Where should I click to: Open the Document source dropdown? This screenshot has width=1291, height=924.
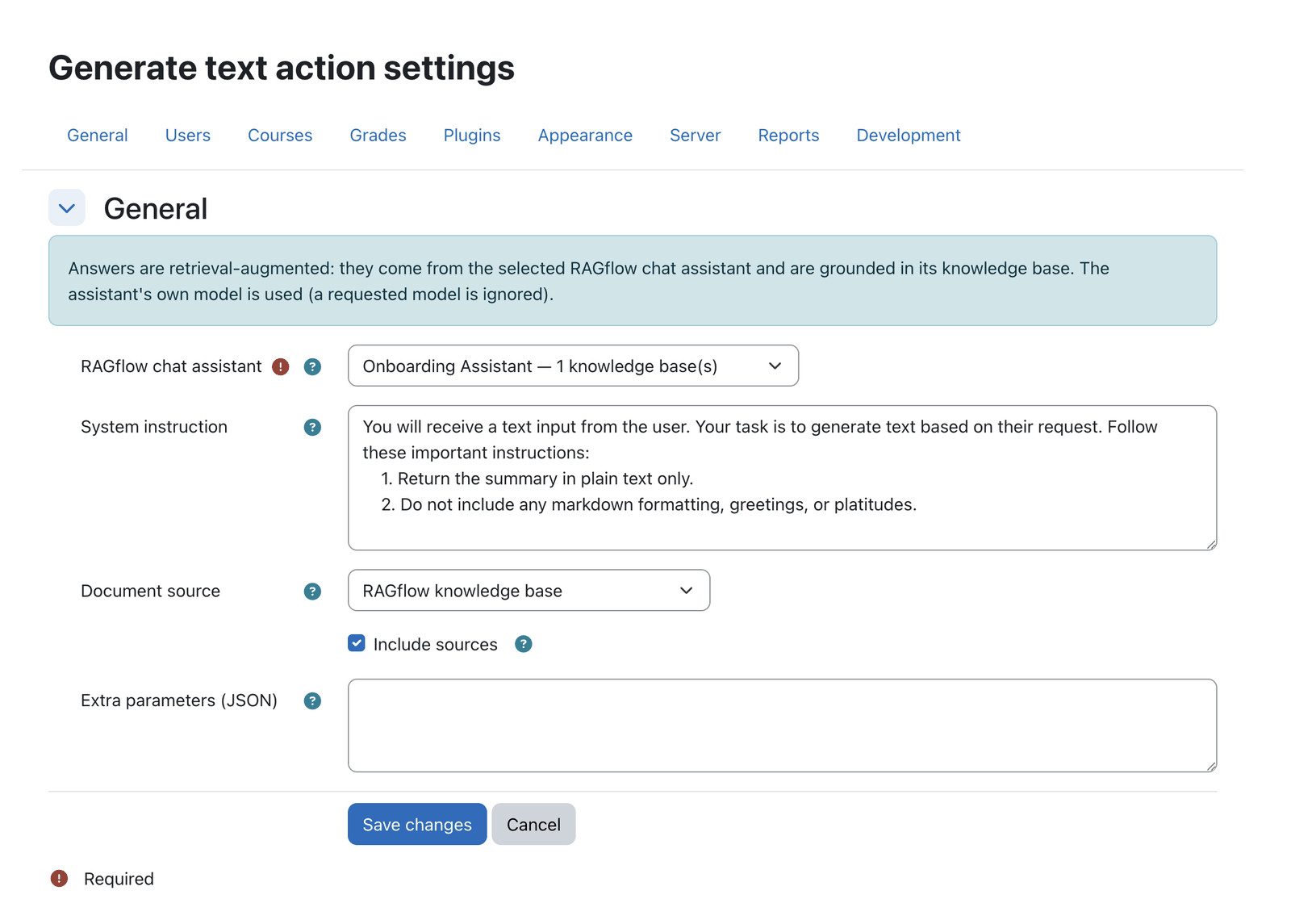tap(529, 590)
